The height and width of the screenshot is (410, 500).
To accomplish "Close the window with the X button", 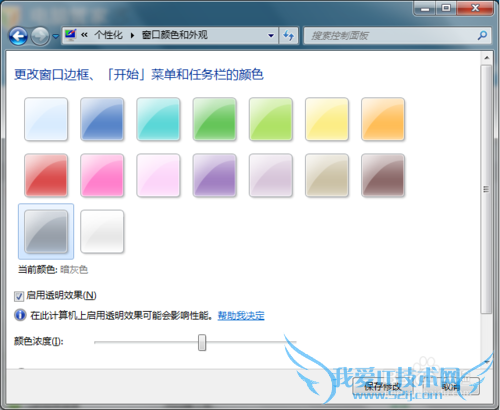I will [x=475, y=8].
